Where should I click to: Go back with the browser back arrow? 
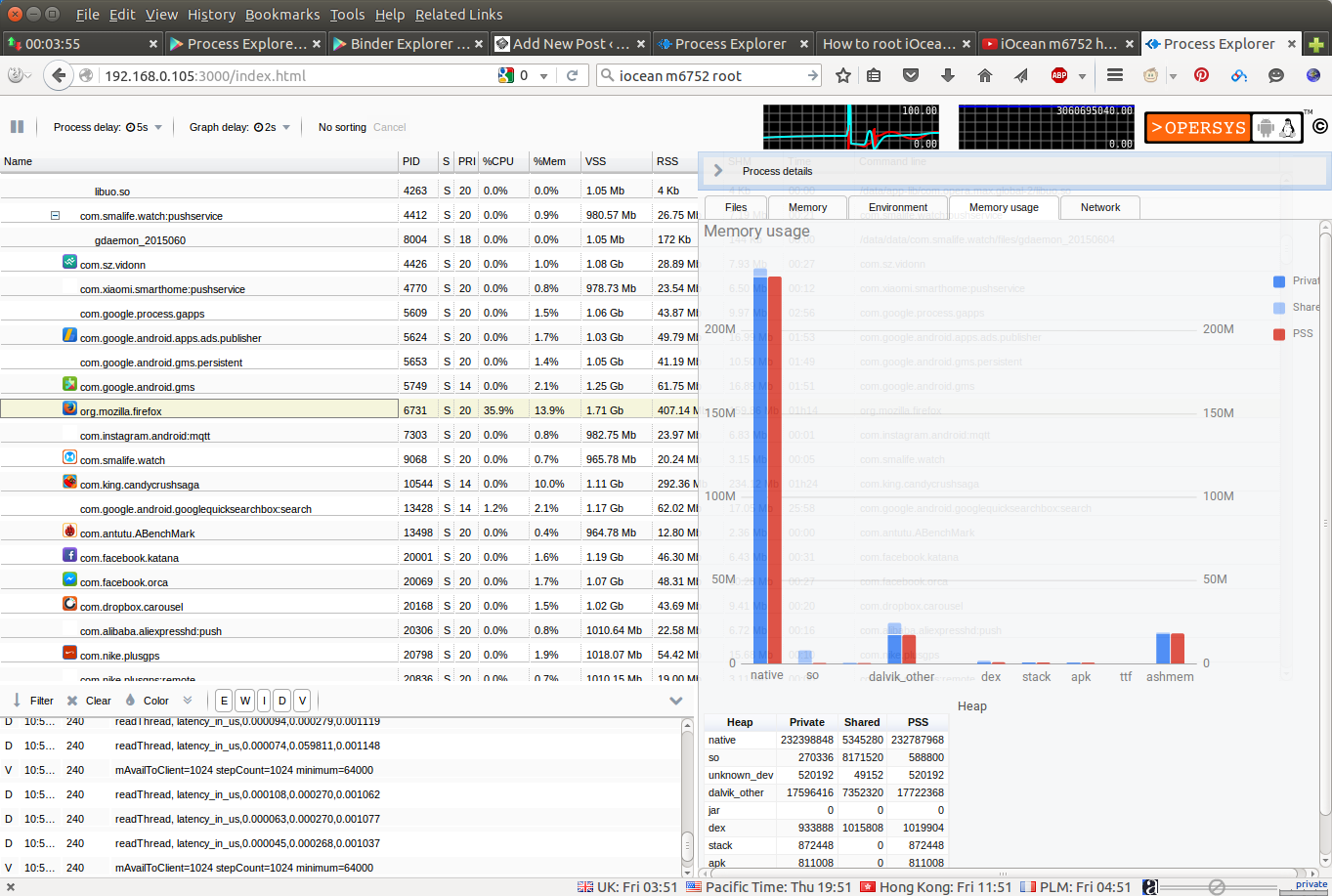point(59,75)
